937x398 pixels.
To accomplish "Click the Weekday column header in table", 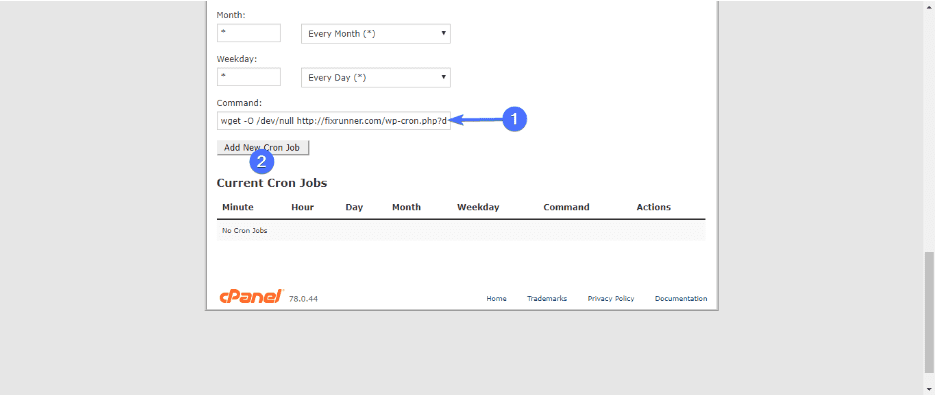I will point(478,207).
